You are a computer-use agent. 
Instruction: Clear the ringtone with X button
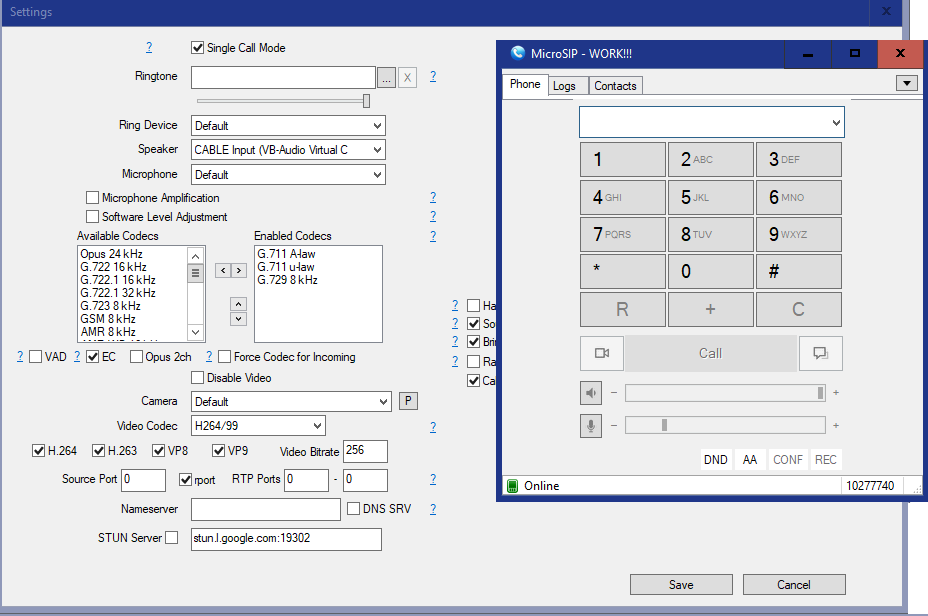tap(407, 78)
